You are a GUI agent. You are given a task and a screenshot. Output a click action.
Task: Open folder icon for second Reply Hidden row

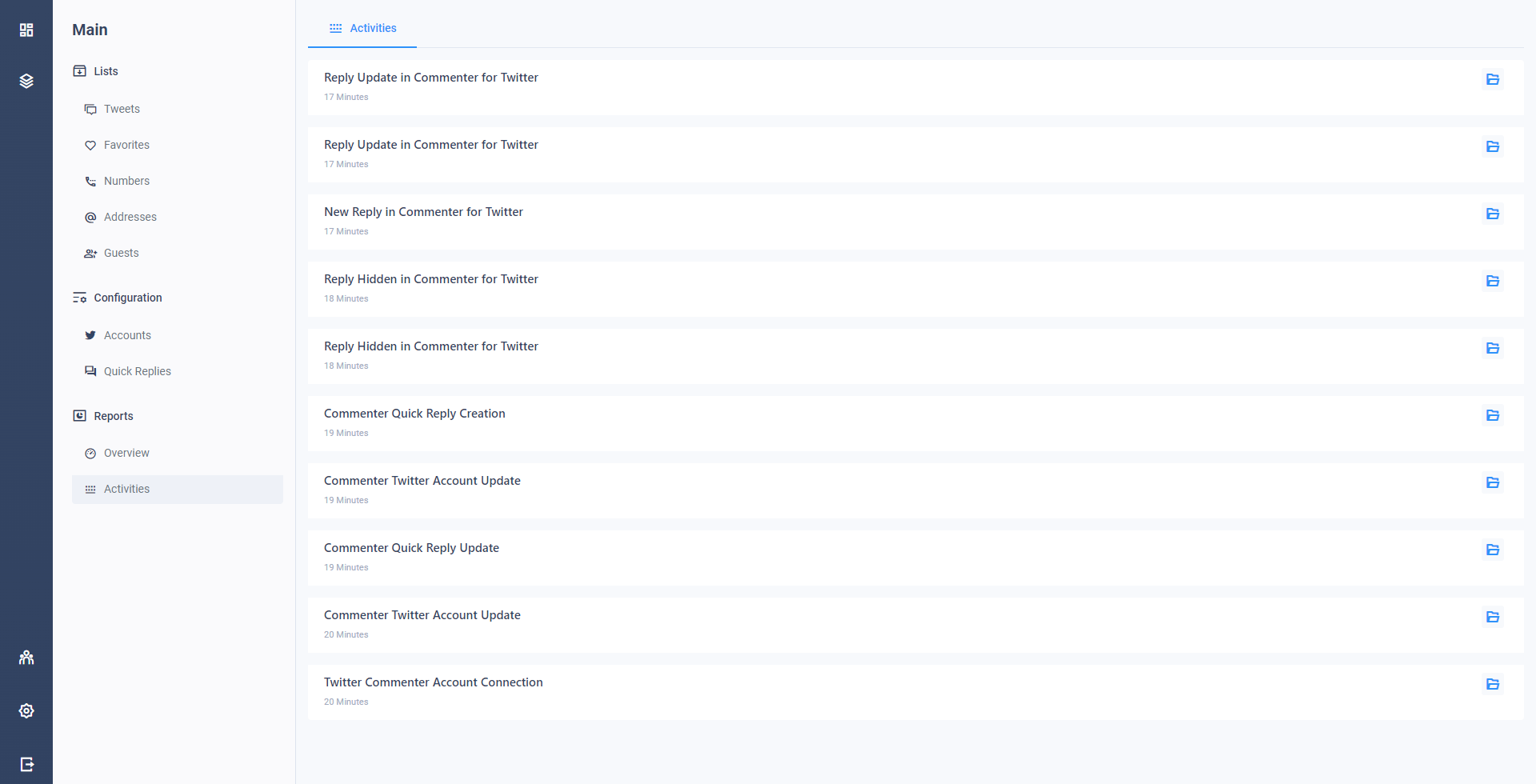point(1493,348)
